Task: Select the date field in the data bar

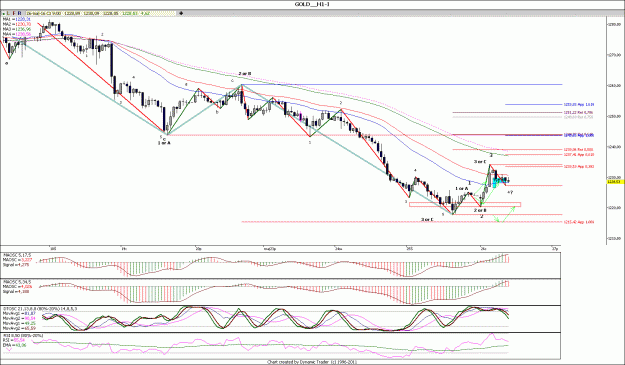Action: click(44, 13)
